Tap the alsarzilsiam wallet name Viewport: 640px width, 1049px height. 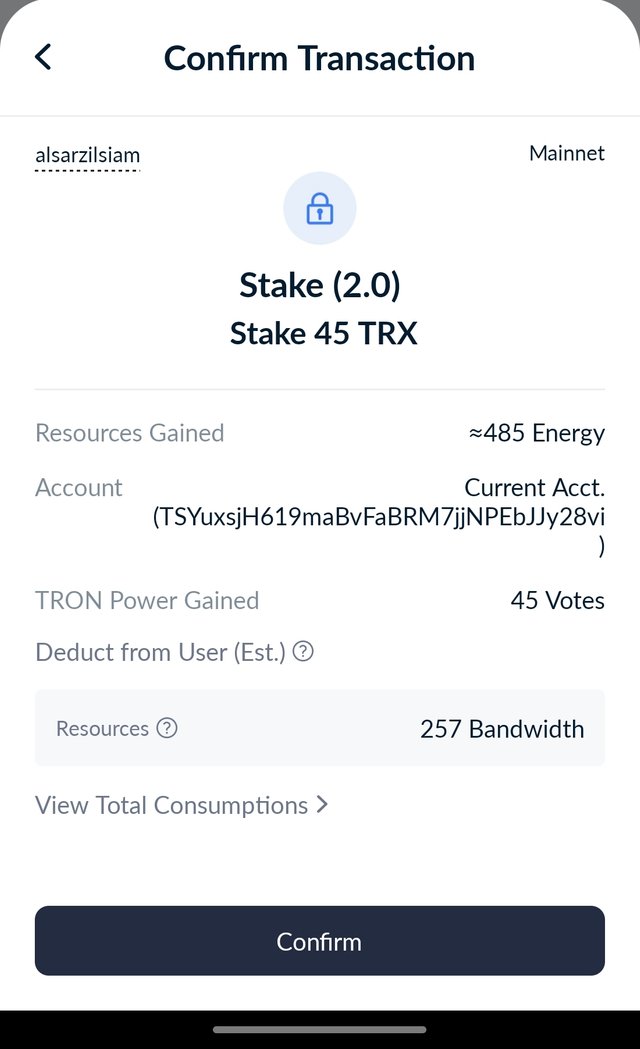click(87, 156)
